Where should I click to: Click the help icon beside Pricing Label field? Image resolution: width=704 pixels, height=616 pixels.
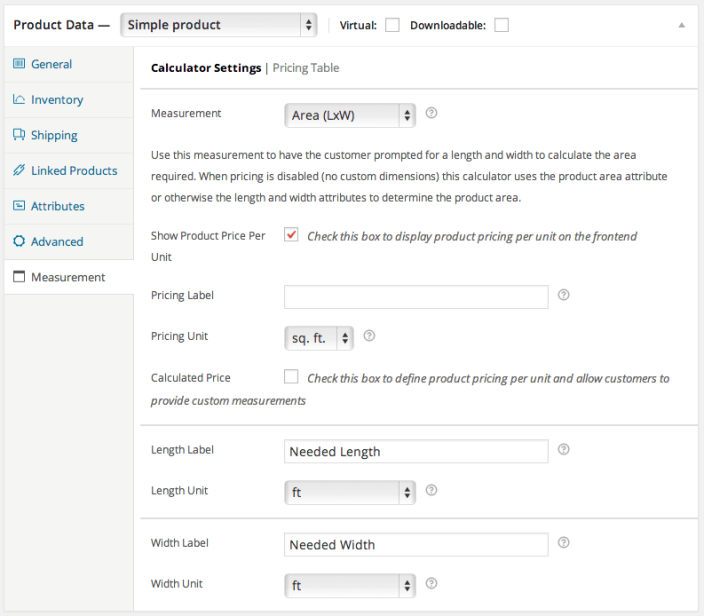click(x=563, y=295)
